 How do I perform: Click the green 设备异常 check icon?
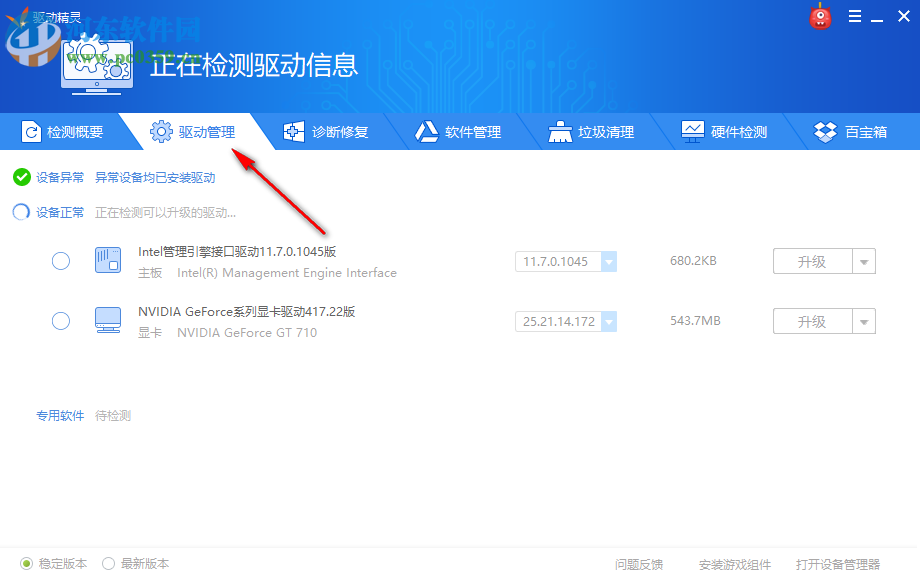tap(22, 177)
